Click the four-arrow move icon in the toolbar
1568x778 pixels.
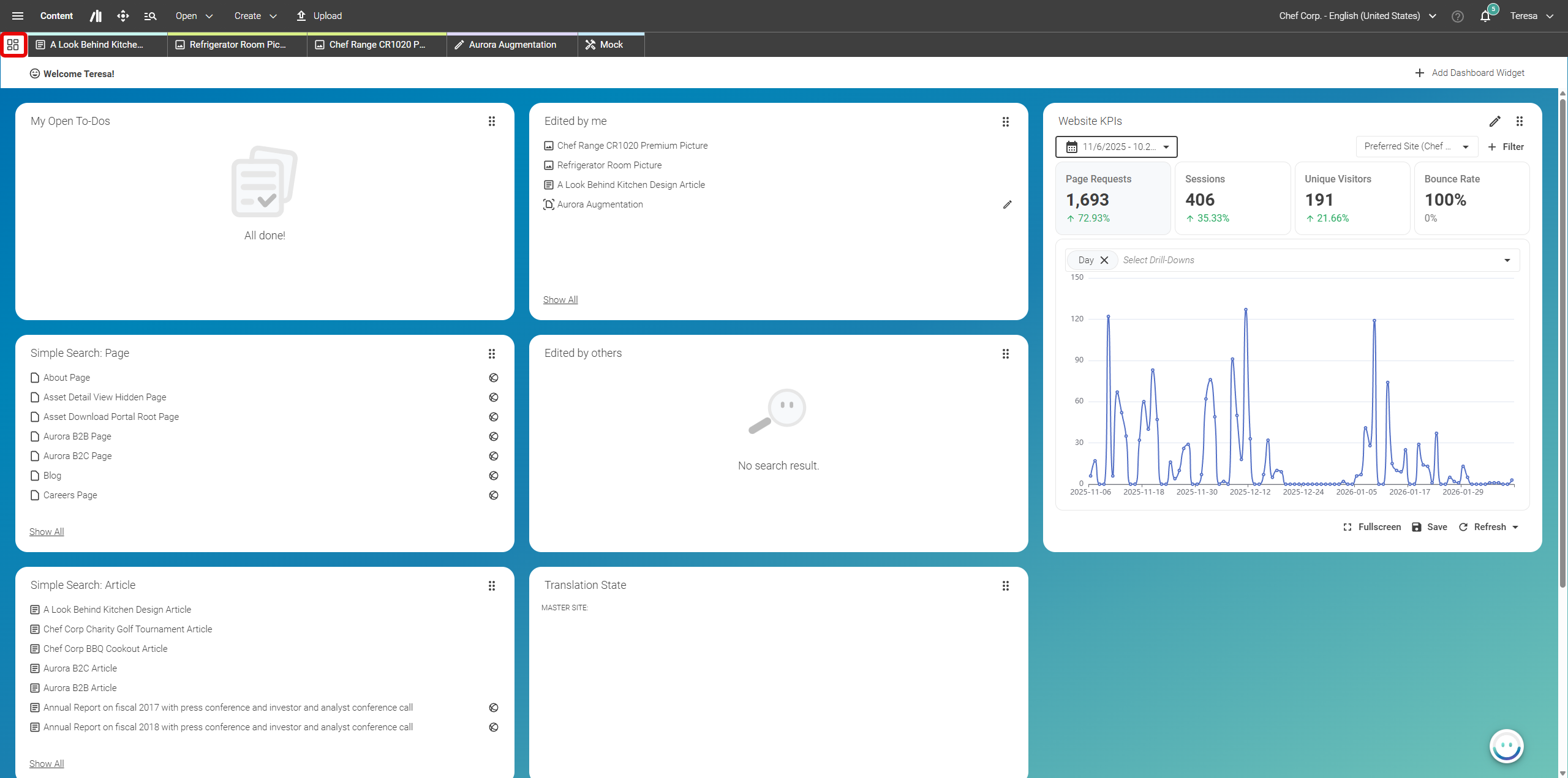point(123,15)
